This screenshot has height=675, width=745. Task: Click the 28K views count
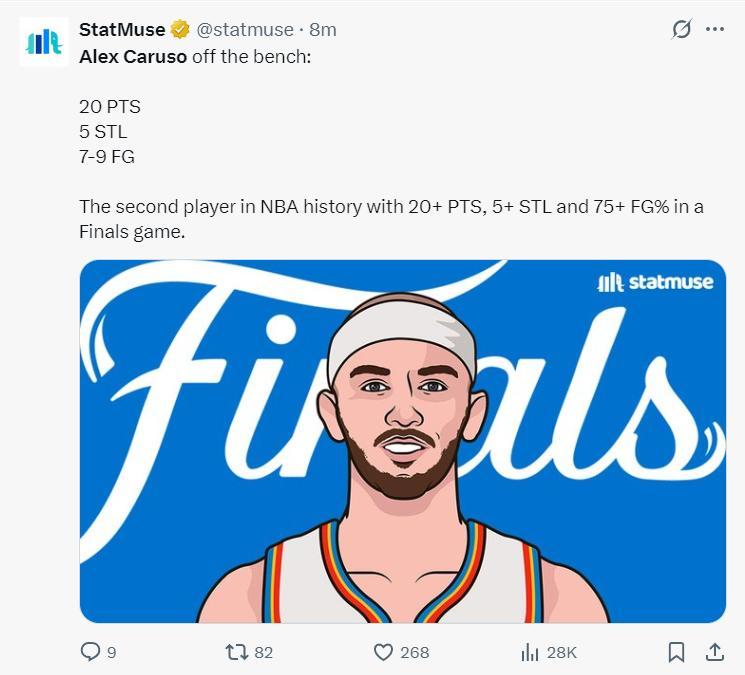[x=561, y=652]
